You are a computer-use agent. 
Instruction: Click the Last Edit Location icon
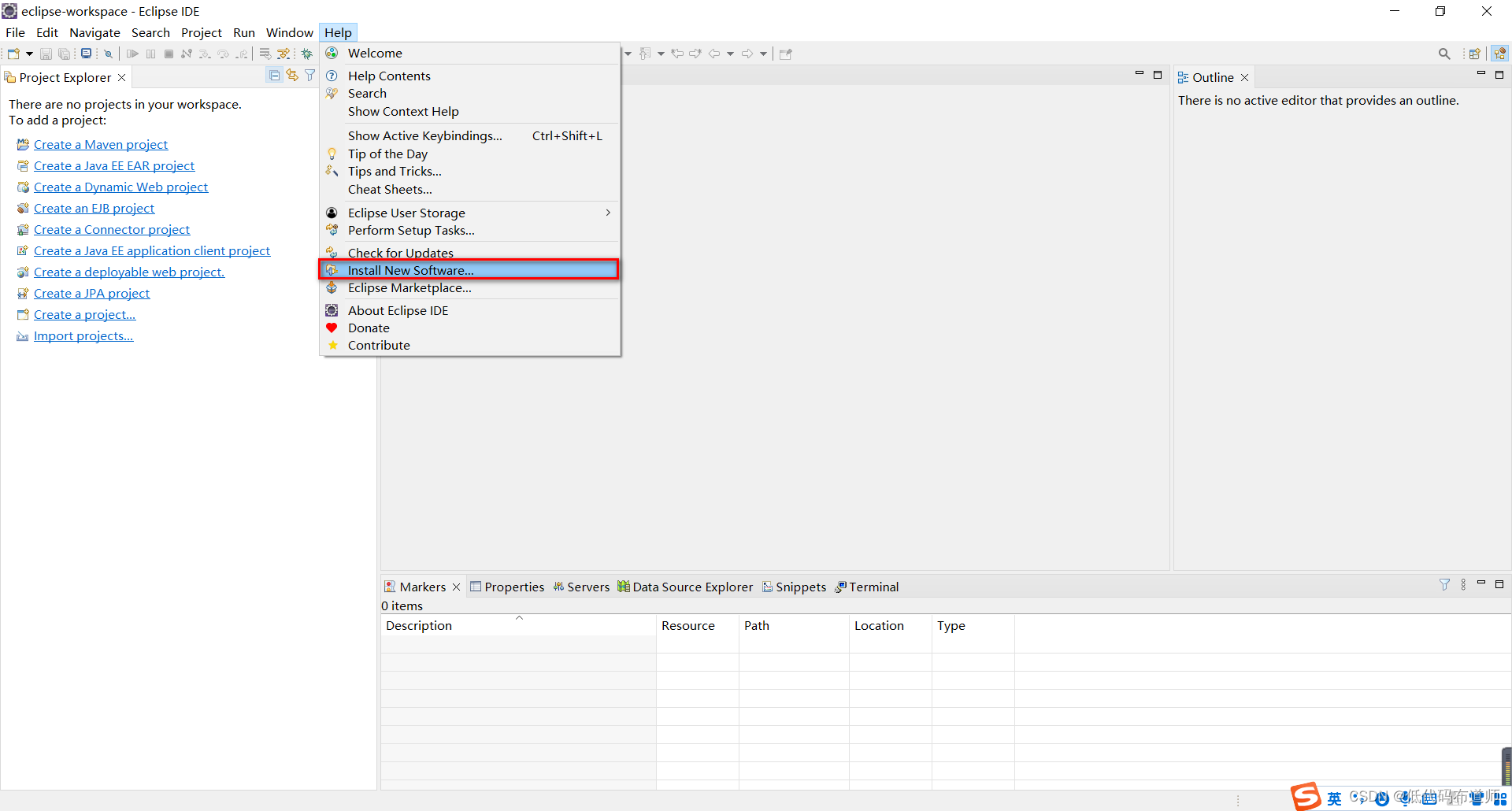pyautogui.click(x=677, y=54)
